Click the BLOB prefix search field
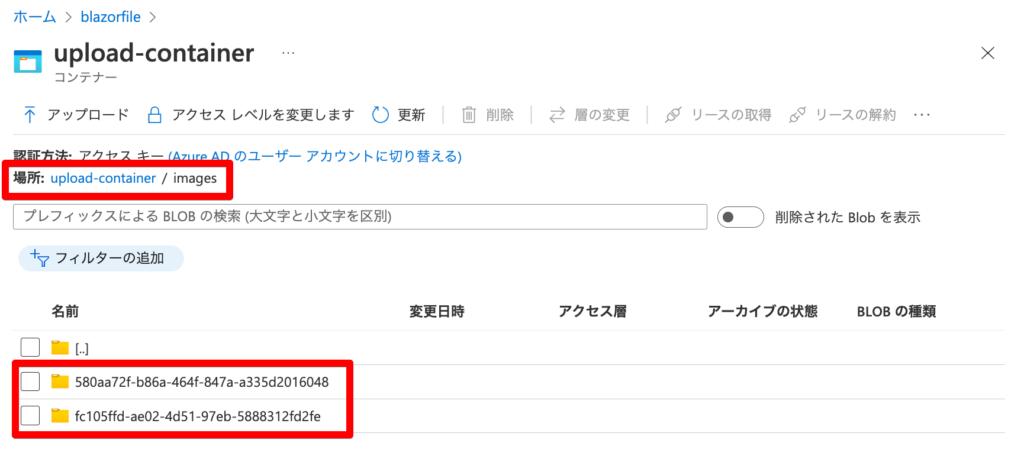 [360, 217]
